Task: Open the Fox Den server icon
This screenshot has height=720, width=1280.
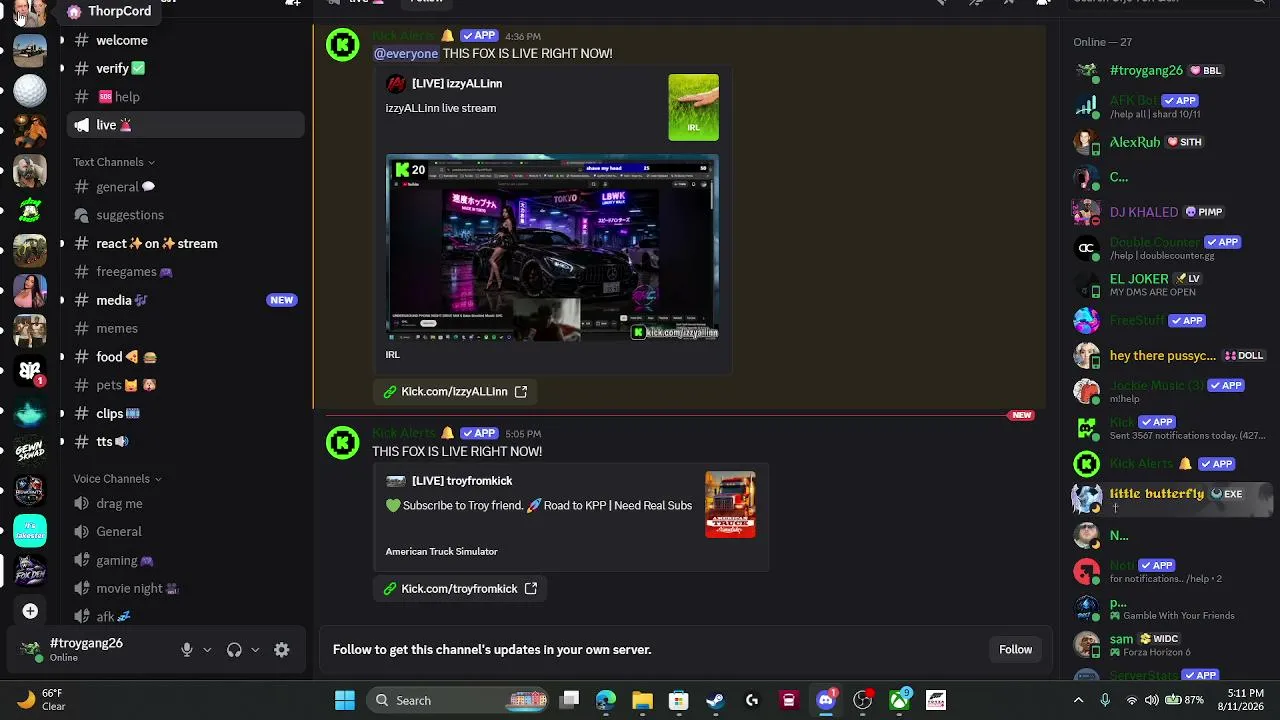Action: 30,570
